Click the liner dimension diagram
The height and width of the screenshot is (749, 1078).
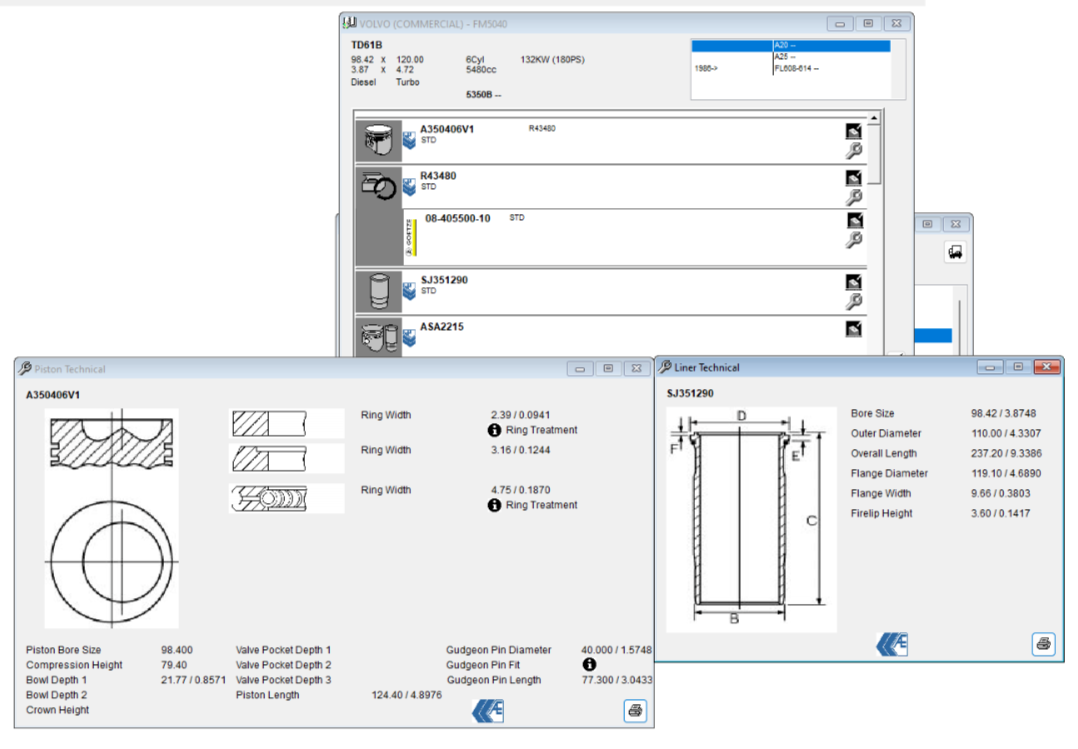pos(751,519)
